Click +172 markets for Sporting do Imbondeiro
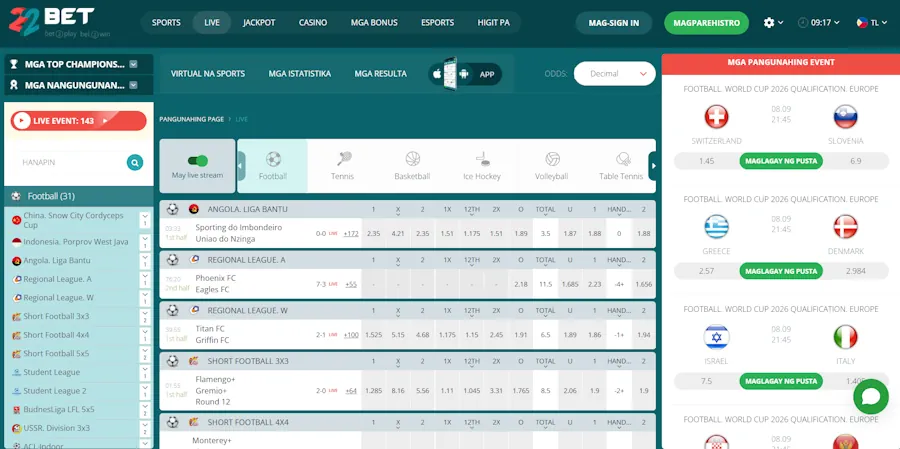This screenshot has width=900, height=449. tap(351, 233)
